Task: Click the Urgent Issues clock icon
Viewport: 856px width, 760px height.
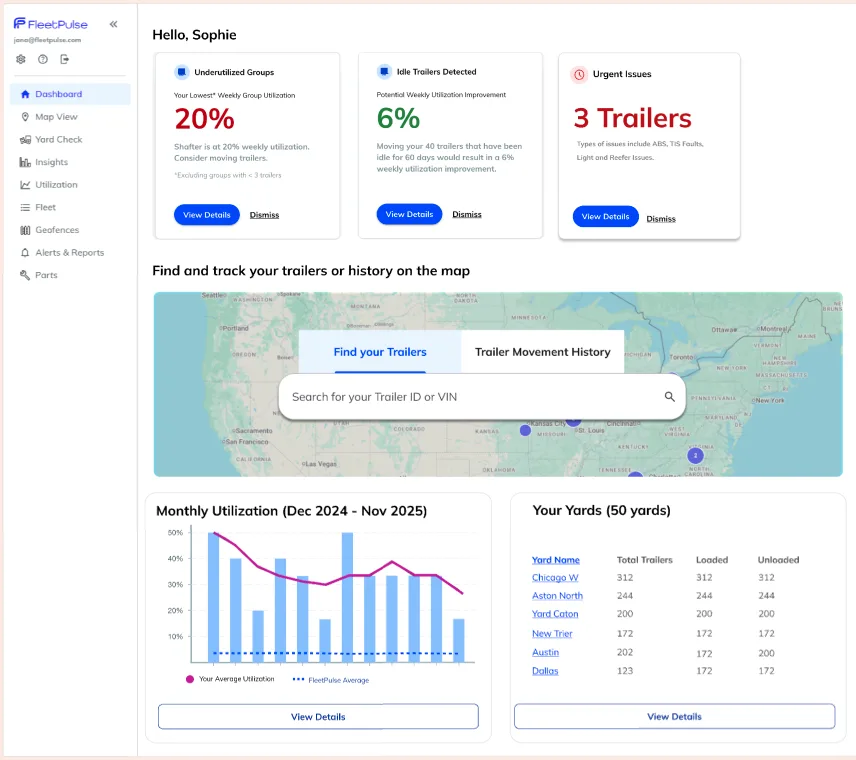Action: pyautogui.click(x=579, y=74)
